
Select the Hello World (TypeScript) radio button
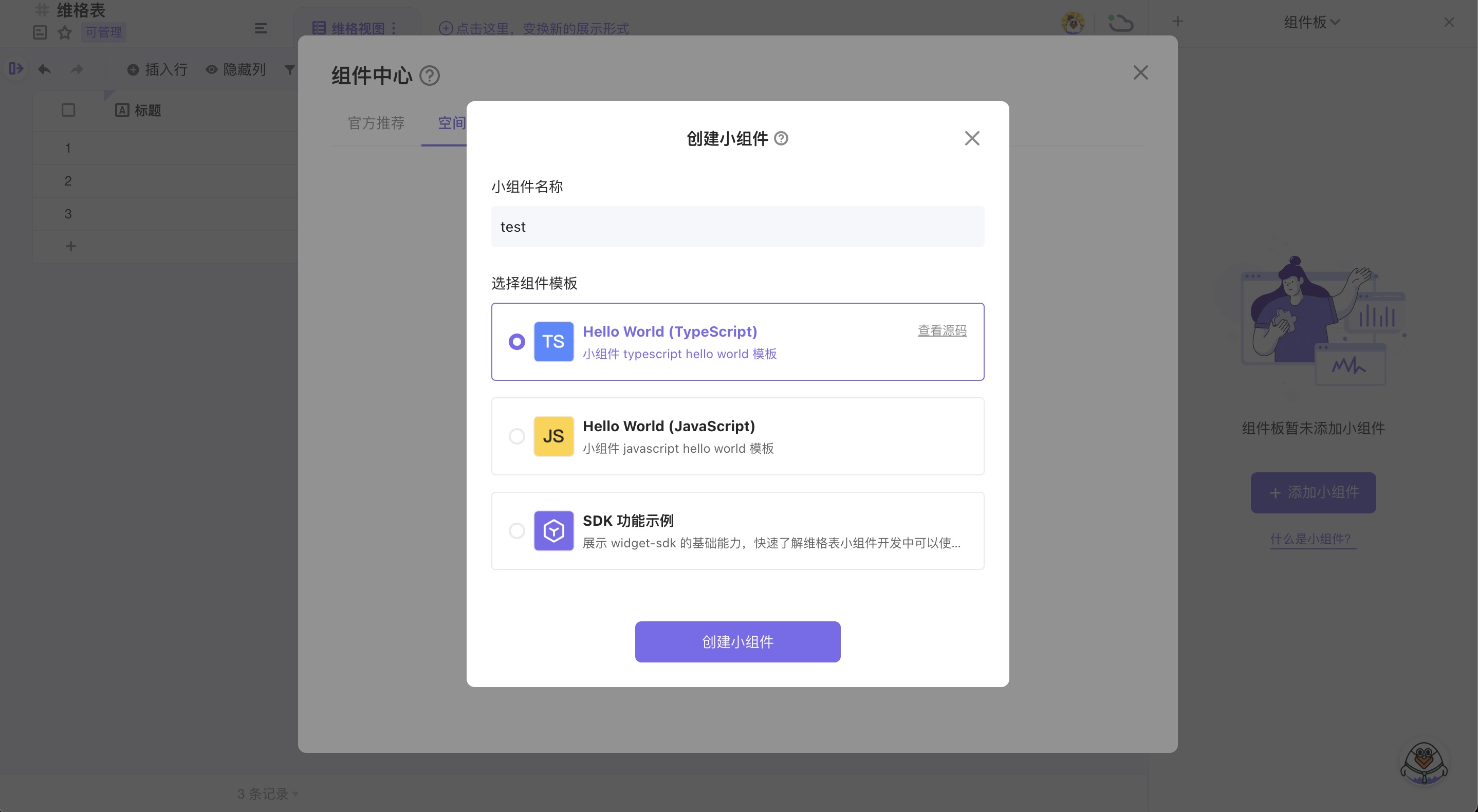[x=516, y=341]
